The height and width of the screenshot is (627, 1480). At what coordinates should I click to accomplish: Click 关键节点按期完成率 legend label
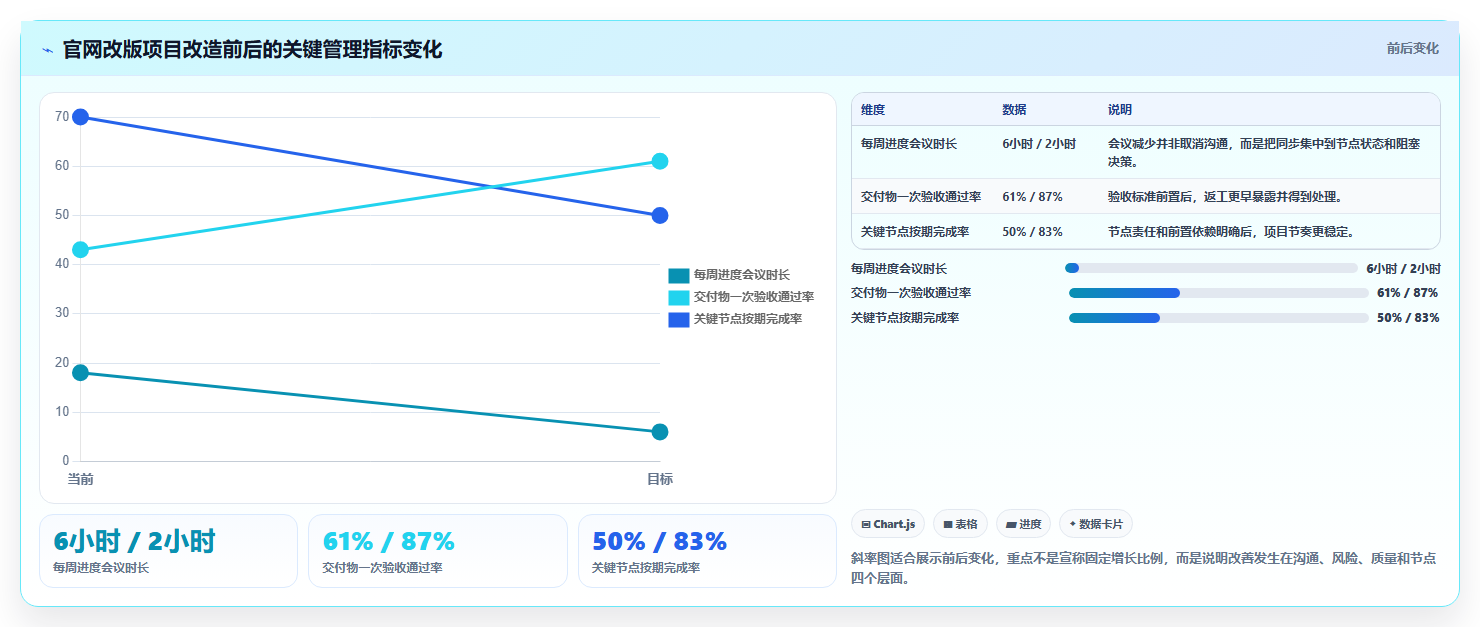click(x=747, y=319)
